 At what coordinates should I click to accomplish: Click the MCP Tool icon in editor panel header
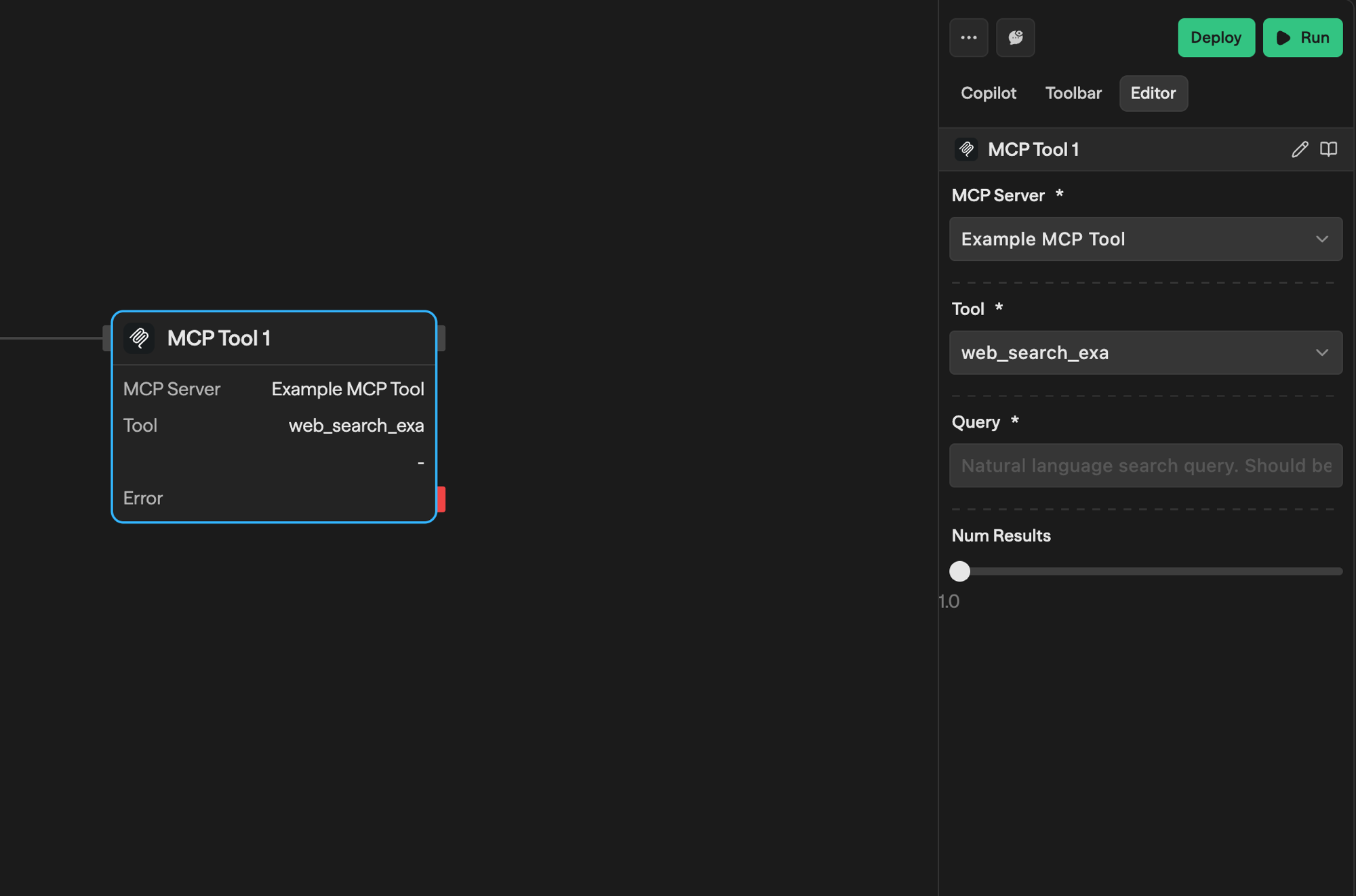pos(966,149)
